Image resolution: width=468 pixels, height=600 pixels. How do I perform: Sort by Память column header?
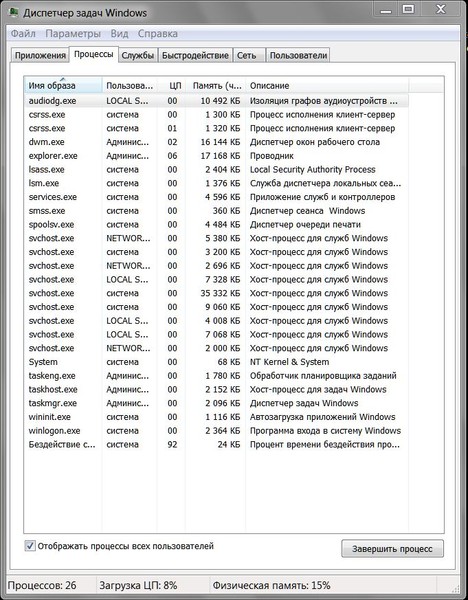click(x=215, y=85)
